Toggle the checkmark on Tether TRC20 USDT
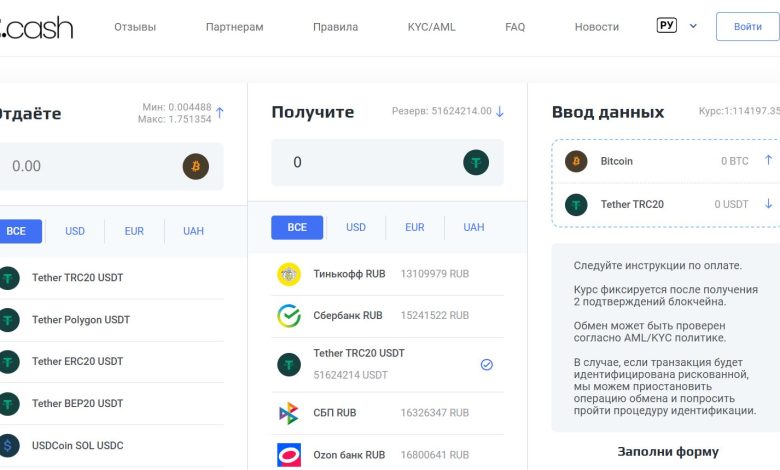This screenshot has height=470, width=780. (x=486, y=365)
